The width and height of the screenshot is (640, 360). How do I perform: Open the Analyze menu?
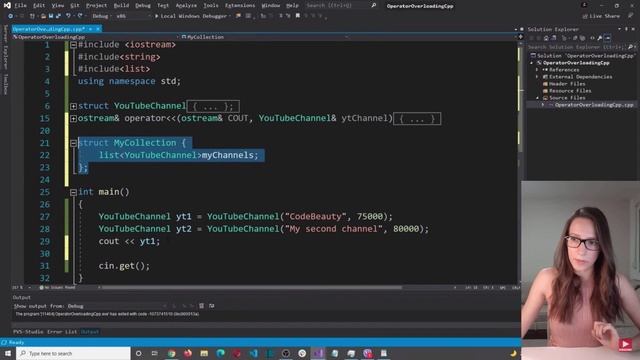pos(186,6)
